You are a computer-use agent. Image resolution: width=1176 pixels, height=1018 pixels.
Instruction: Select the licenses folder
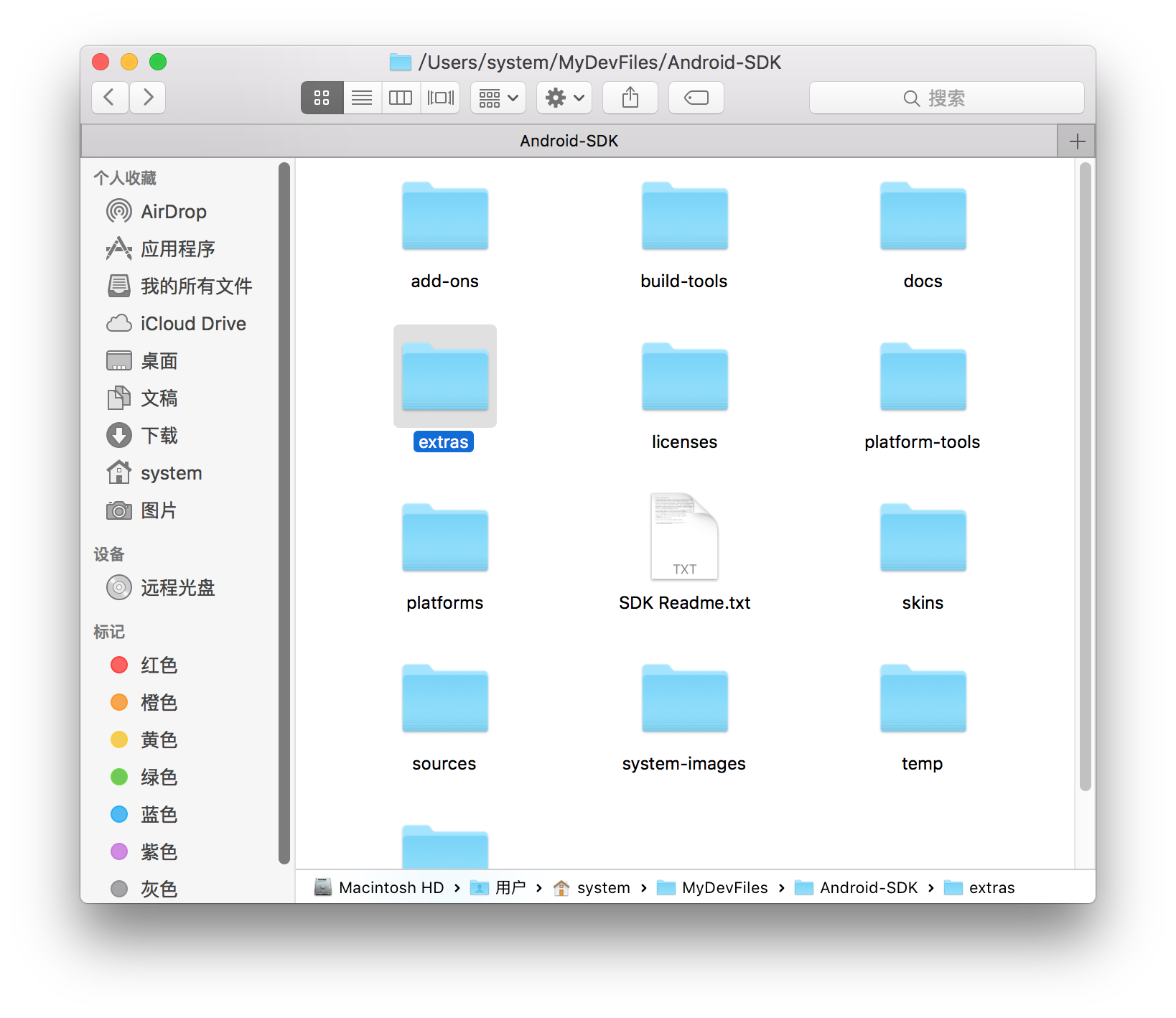coord(684,377)
